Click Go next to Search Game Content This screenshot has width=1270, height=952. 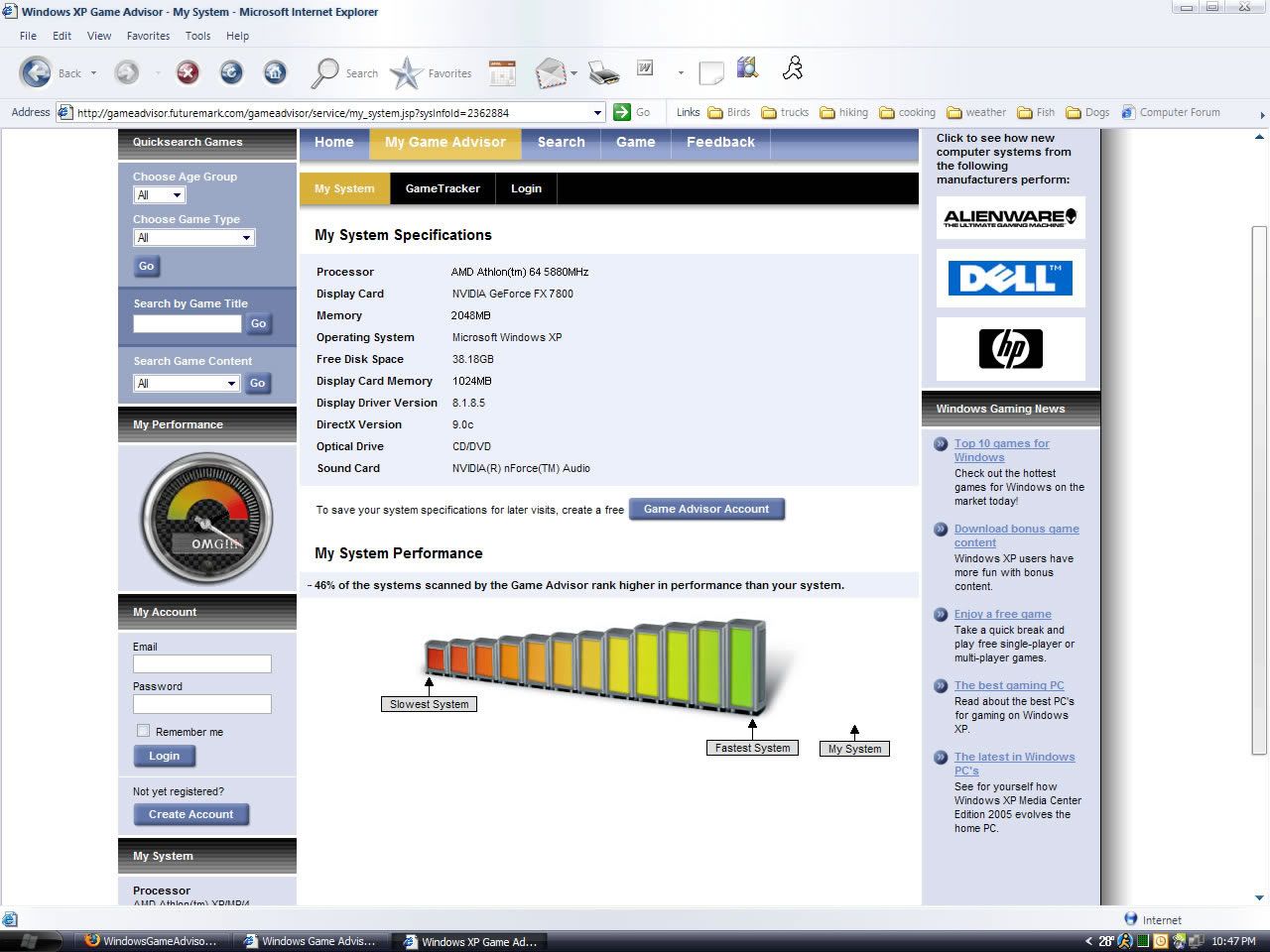point(258,383)
